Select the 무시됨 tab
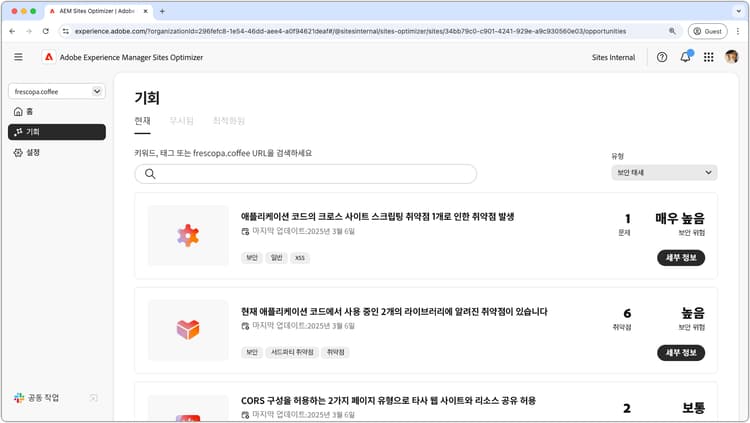750x423 pixels. (182, 121)
